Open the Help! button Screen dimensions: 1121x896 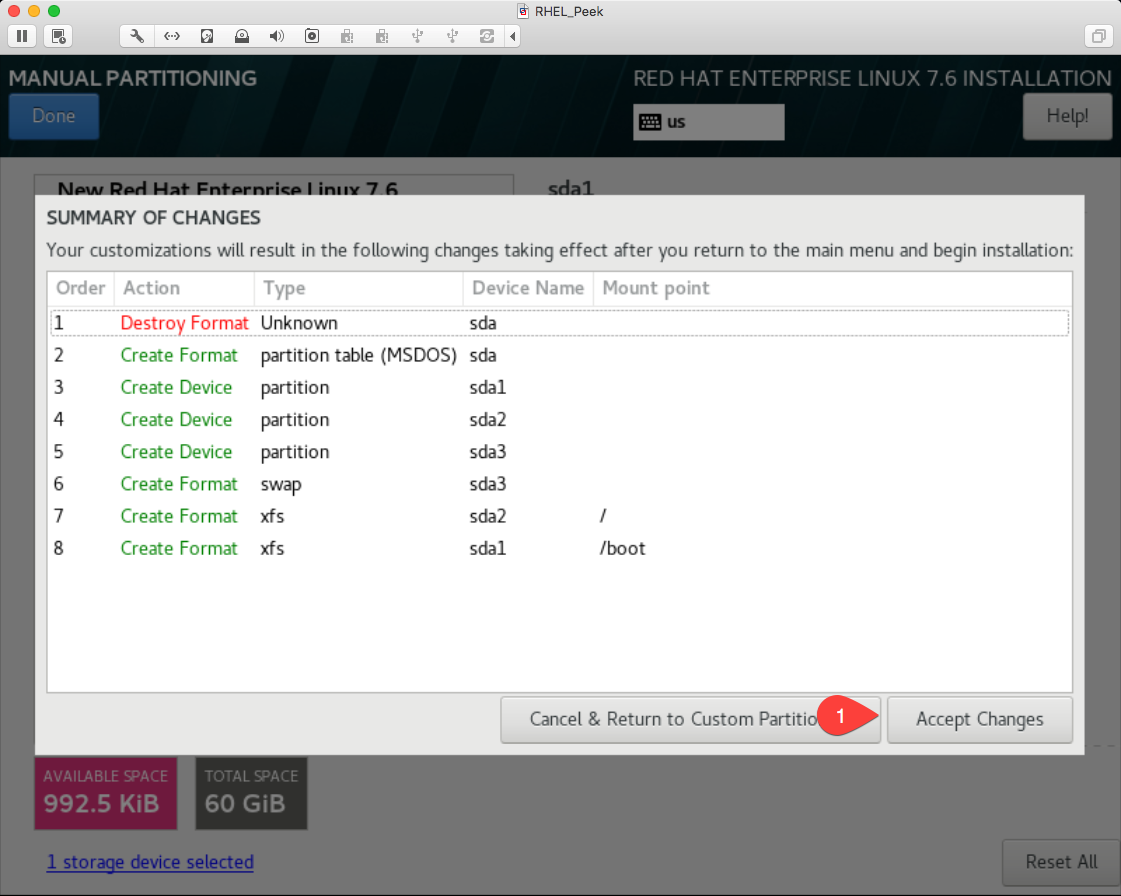[1067, 116]
